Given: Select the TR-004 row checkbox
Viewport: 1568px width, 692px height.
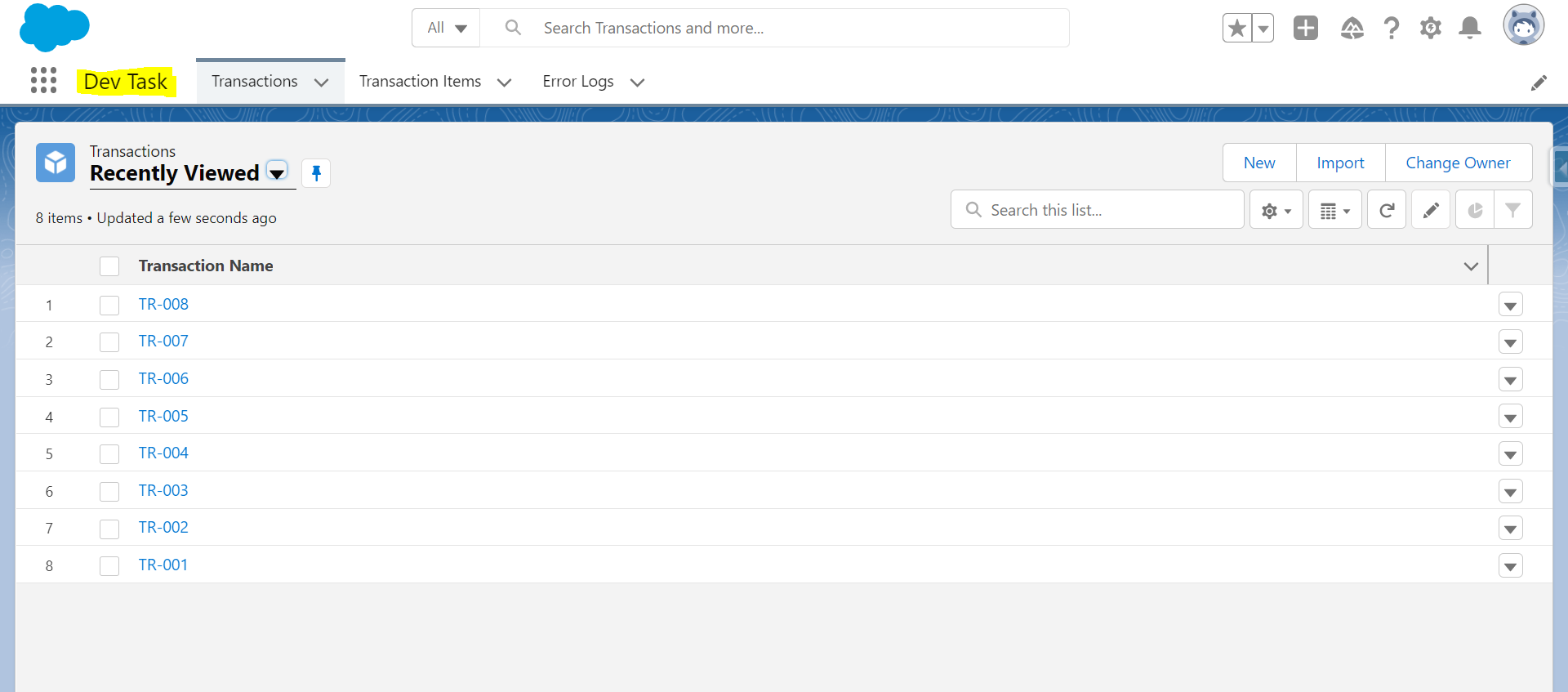Looking at the screenshot, I should click(109, 453).
